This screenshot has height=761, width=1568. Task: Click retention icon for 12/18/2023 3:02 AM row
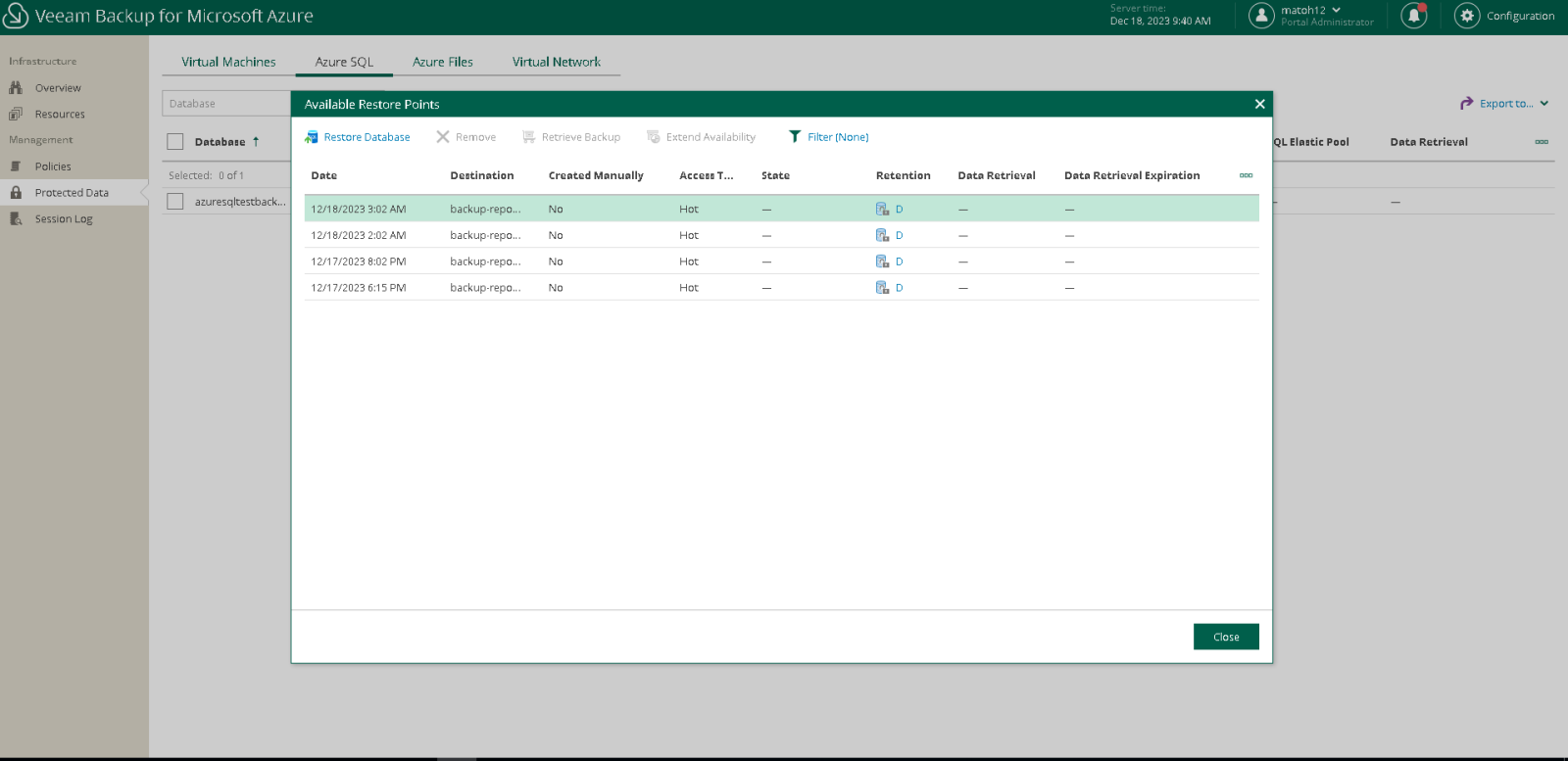point(882,209)
